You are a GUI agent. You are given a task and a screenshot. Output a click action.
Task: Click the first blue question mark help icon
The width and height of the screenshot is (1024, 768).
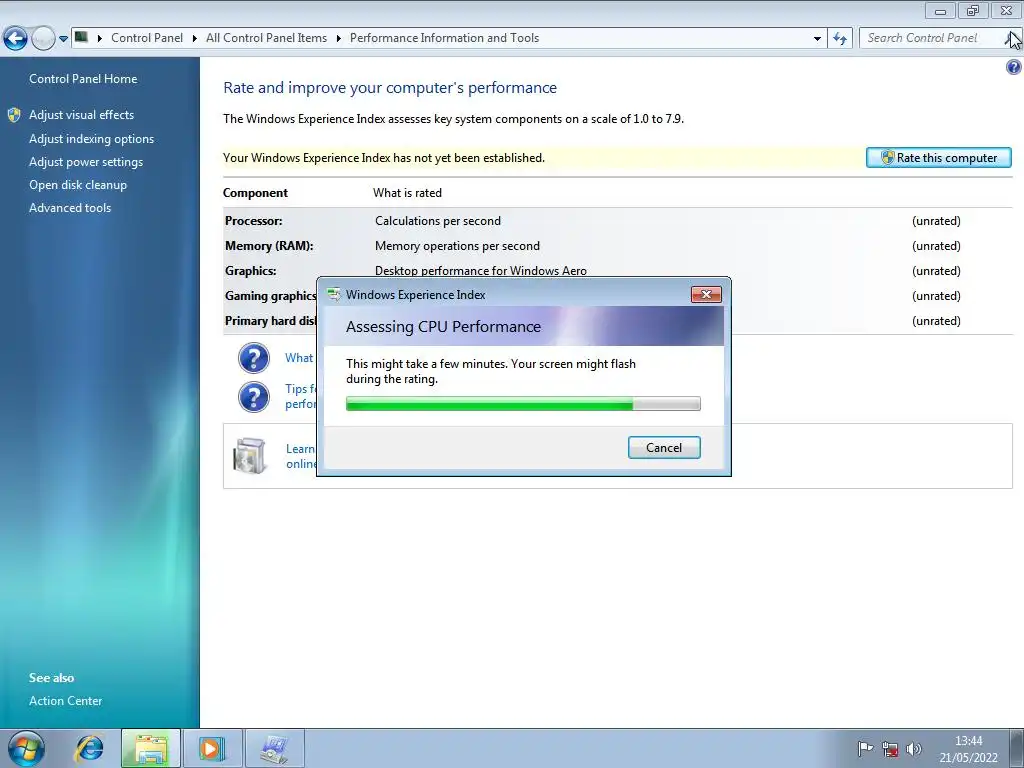point(254,358)
